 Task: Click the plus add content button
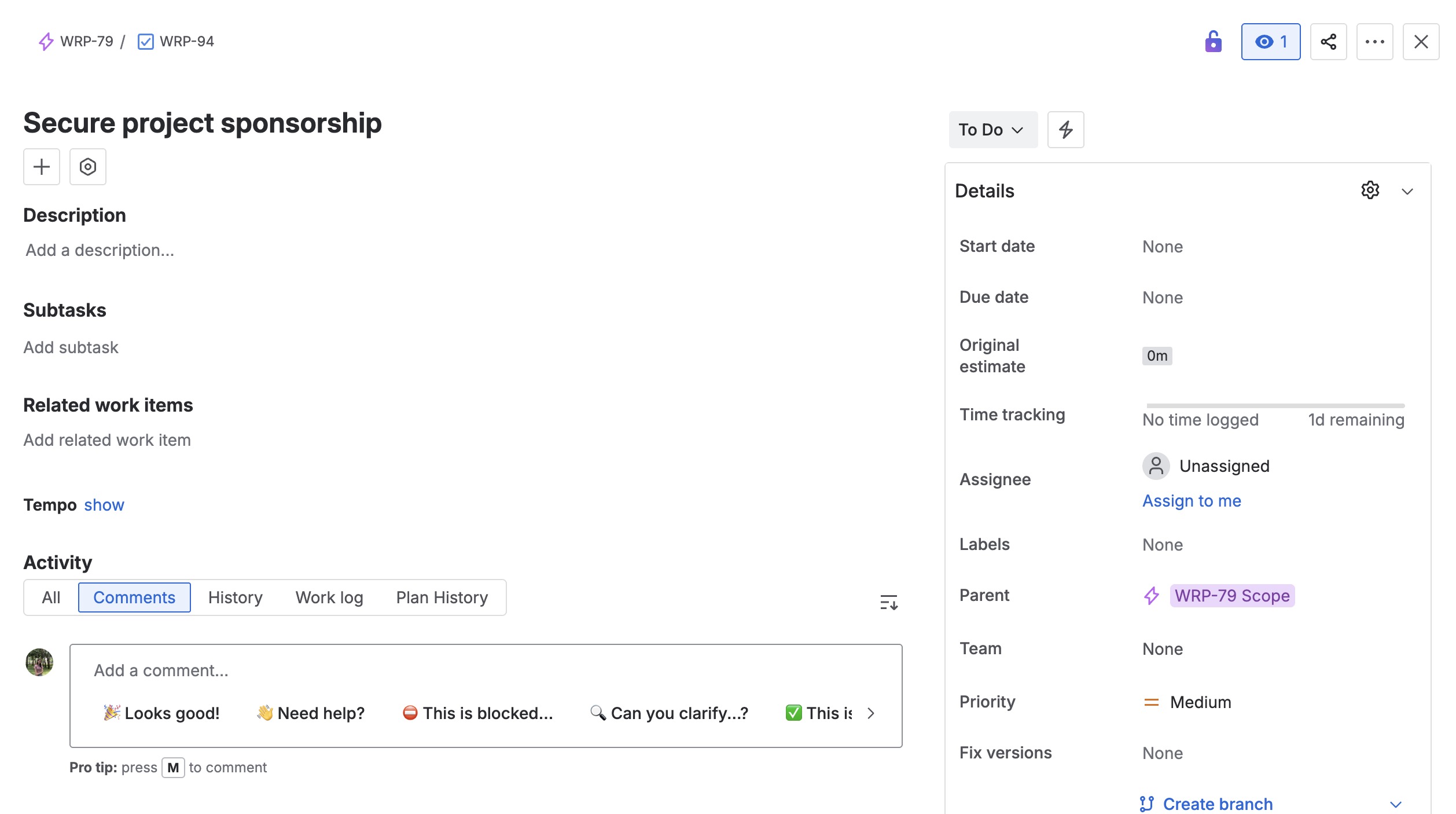click(42, 167)
